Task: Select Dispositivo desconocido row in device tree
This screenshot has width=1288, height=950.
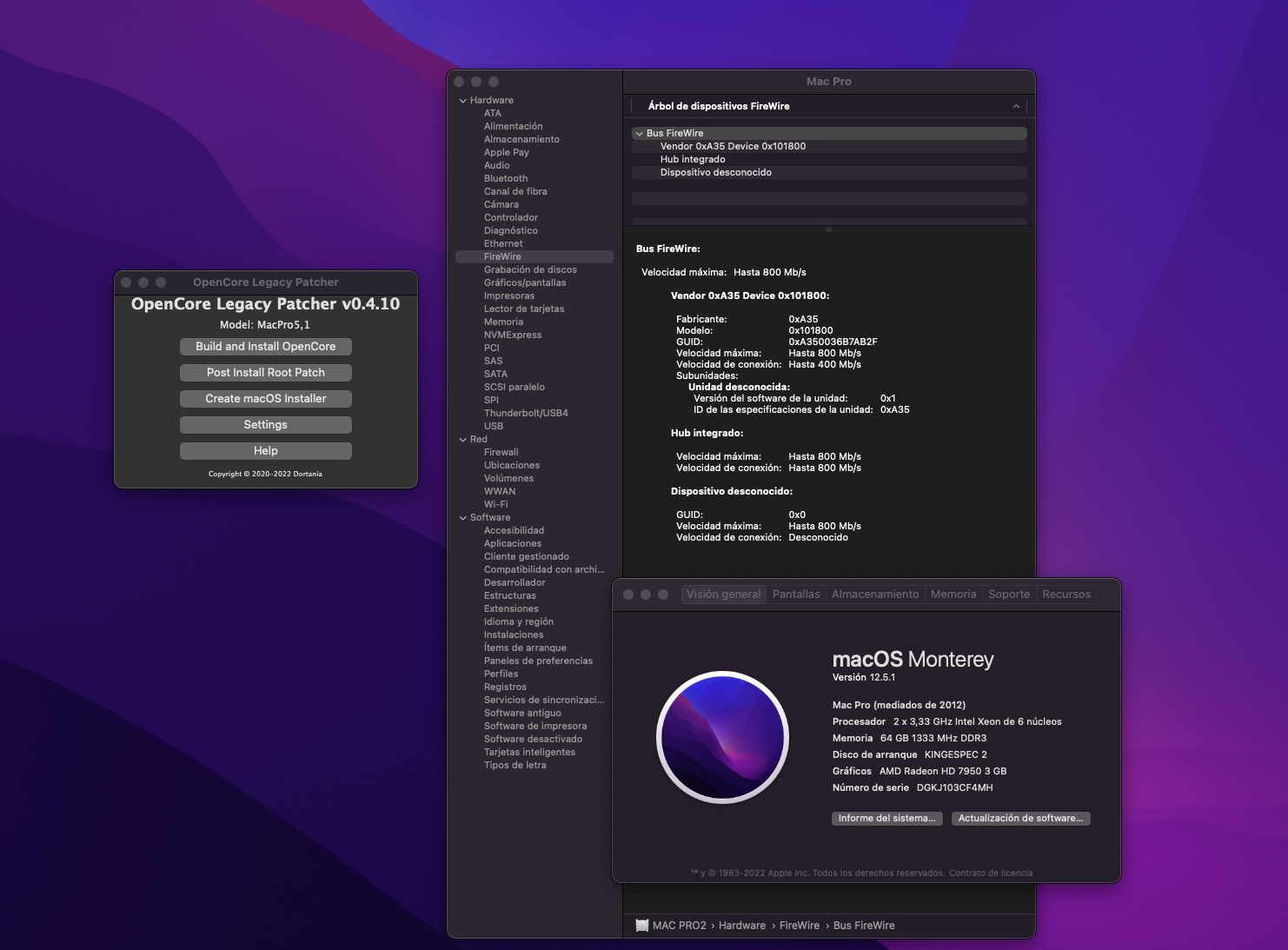Action: 829,173
